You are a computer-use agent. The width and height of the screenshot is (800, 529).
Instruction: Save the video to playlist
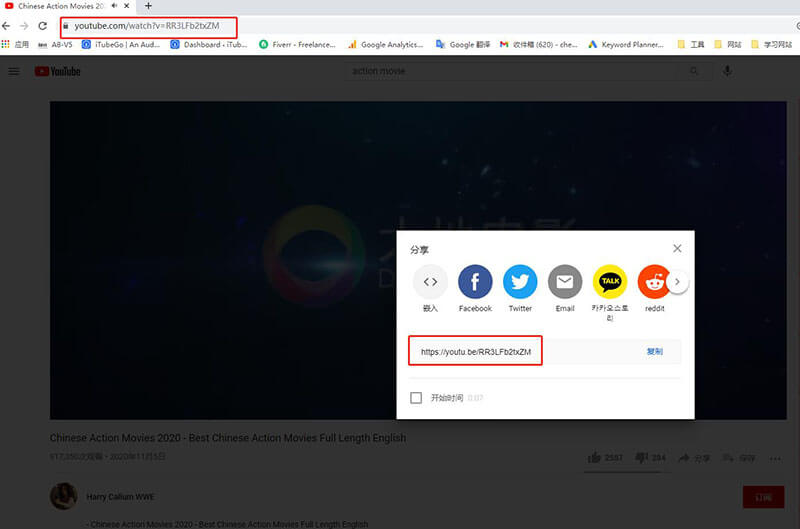[x=739, y=458]
